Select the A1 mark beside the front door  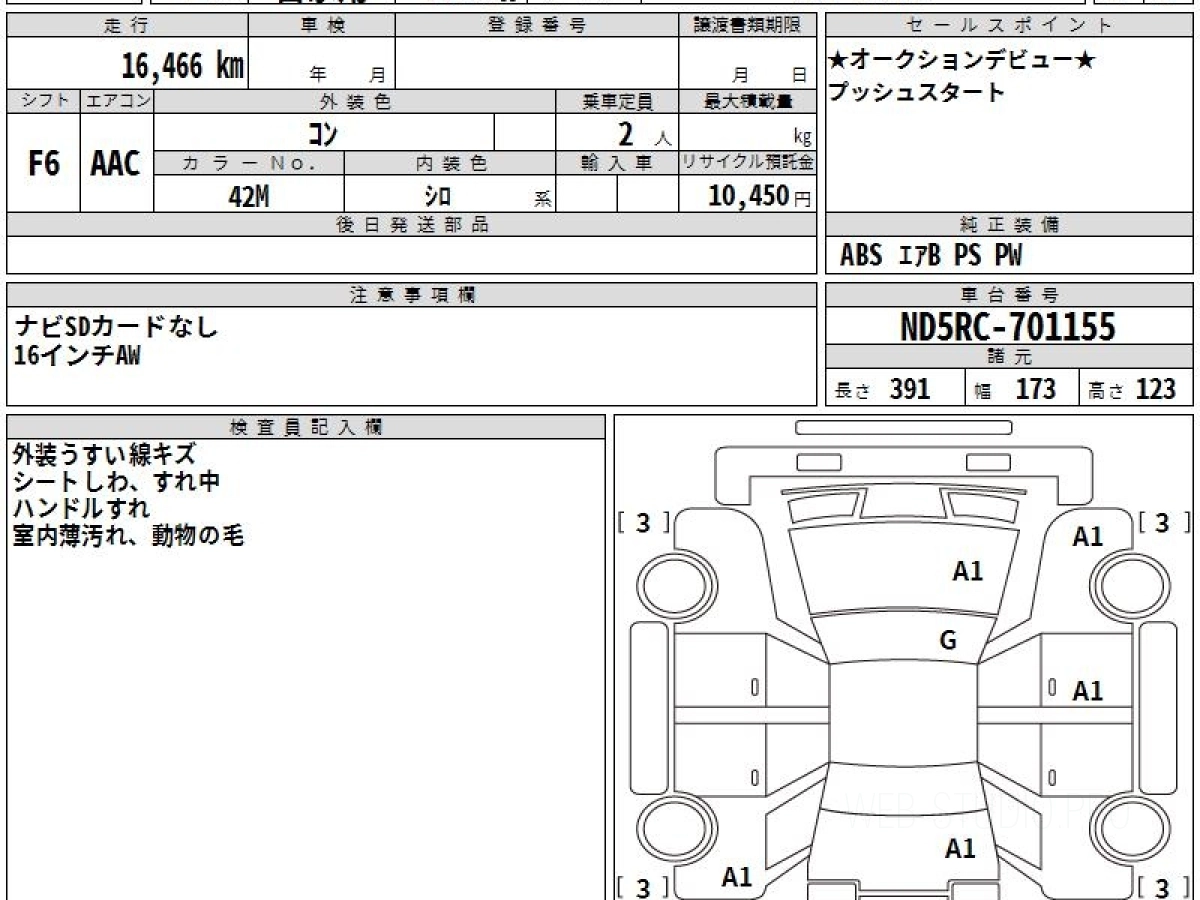click(x=1087, y=690)
